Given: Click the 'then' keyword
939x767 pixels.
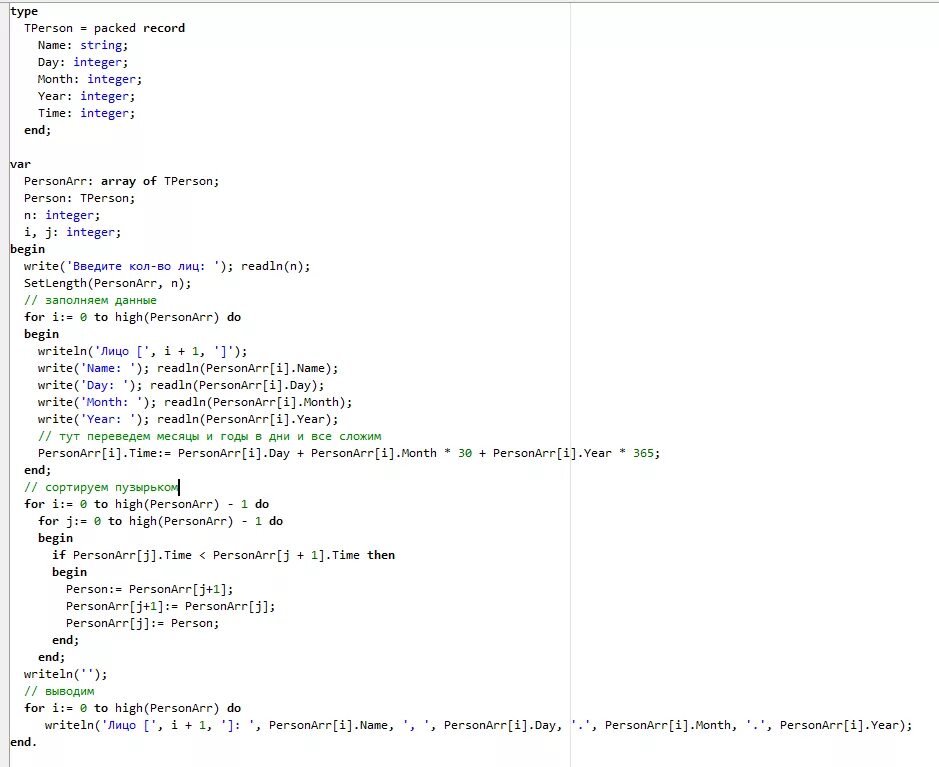Looking at the screenshot, I should pos(381,555).
